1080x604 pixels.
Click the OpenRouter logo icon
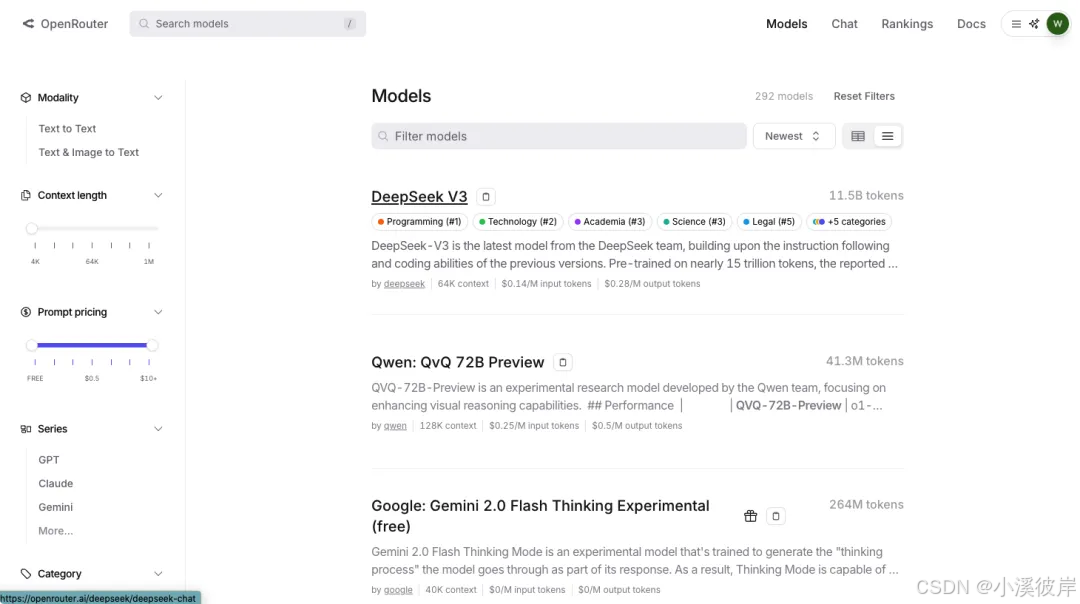[x=28, y=23]
